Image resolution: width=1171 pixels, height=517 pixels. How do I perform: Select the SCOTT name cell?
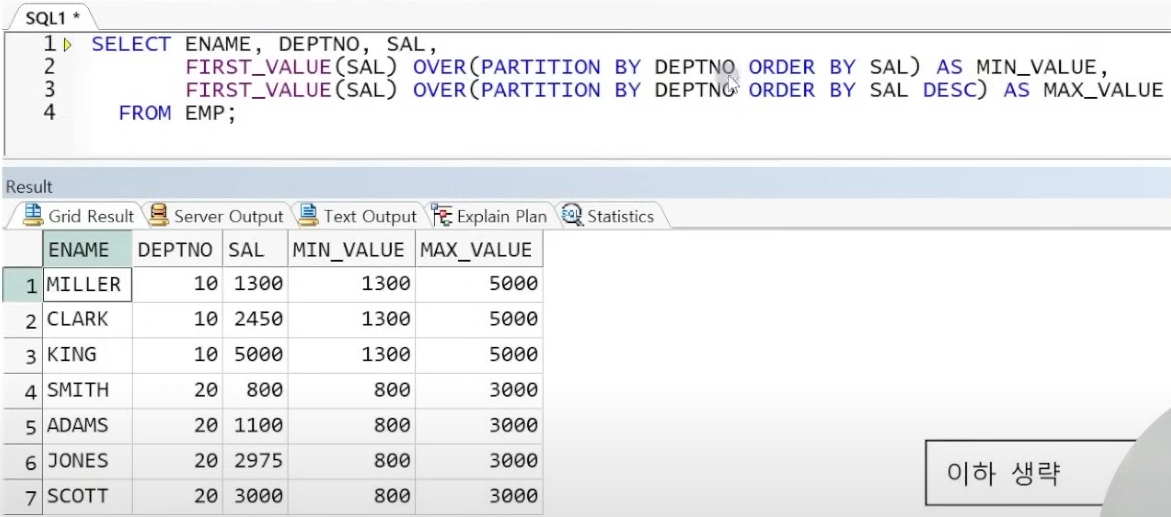click(x=87, y=497)
